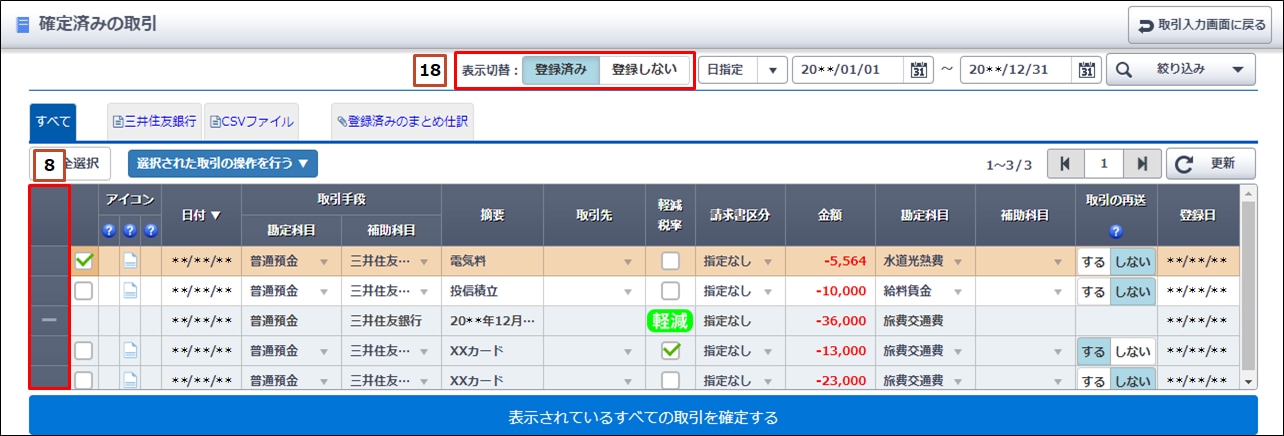Viewport: 1284px width, 436px height.
Task: Enable 軽減税率 checkbox for the 投信積立 row
Action: pyautogui.click(x=670, y=291)
